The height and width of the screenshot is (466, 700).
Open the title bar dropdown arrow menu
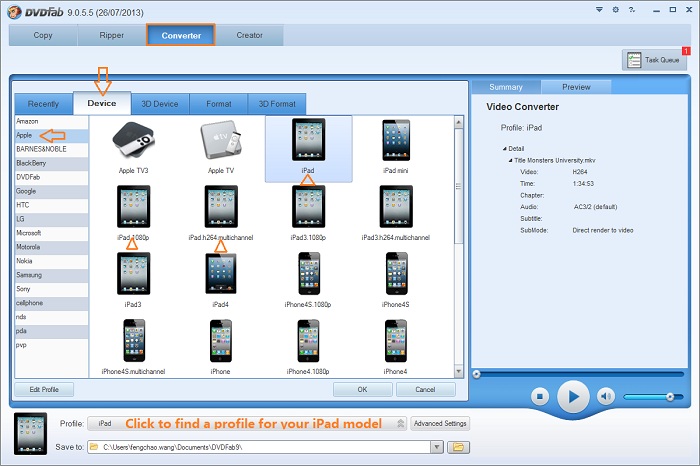pos(599,9)
